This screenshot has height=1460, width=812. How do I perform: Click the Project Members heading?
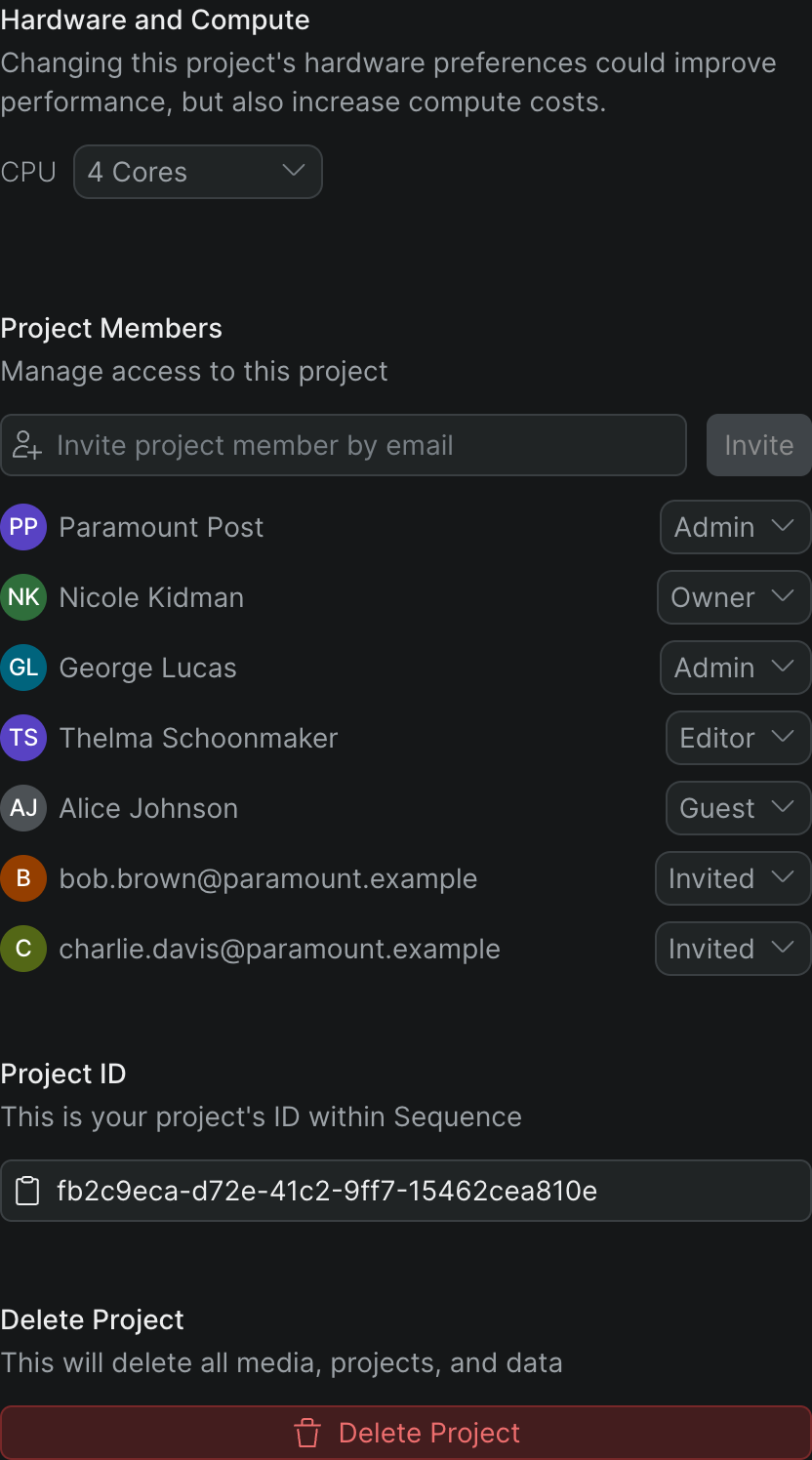click(x=111, y=328)
